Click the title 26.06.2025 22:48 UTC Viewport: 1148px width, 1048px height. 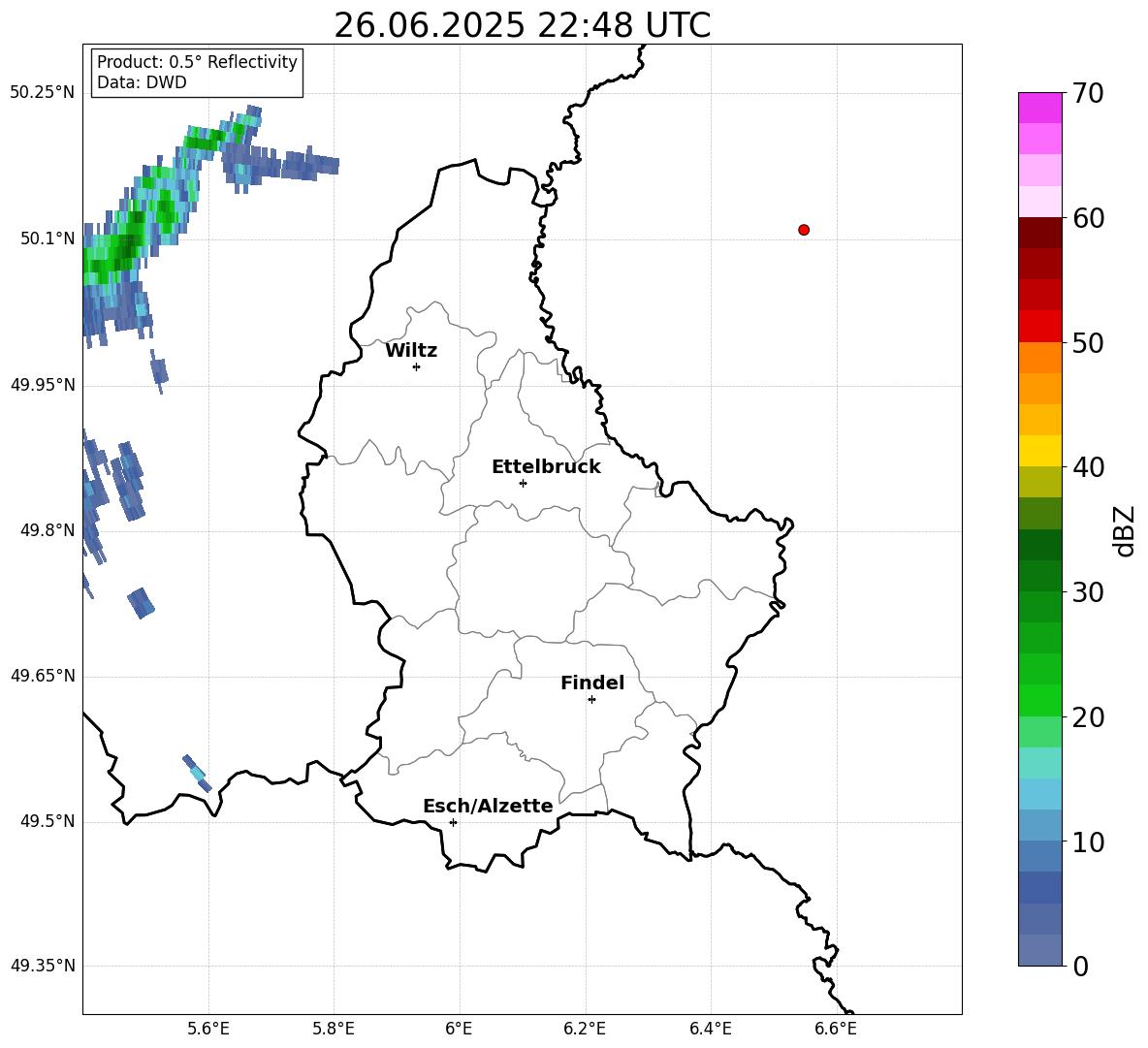point(522,25)
